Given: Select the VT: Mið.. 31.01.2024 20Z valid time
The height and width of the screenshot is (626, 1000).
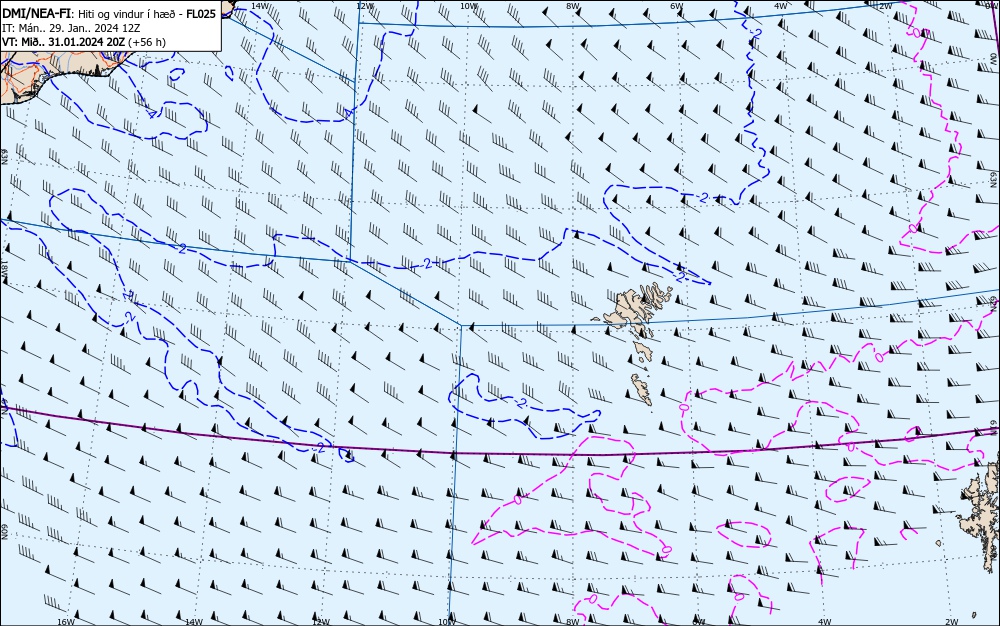Looking at the screenshot, I should coord(63,42).
